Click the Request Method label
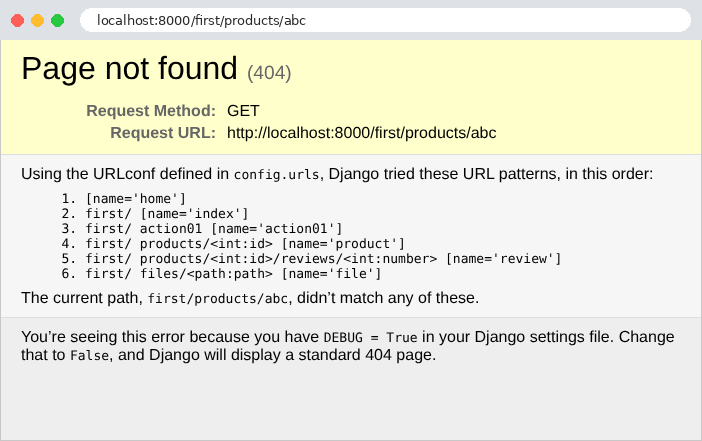 click(x=151, y=111)
